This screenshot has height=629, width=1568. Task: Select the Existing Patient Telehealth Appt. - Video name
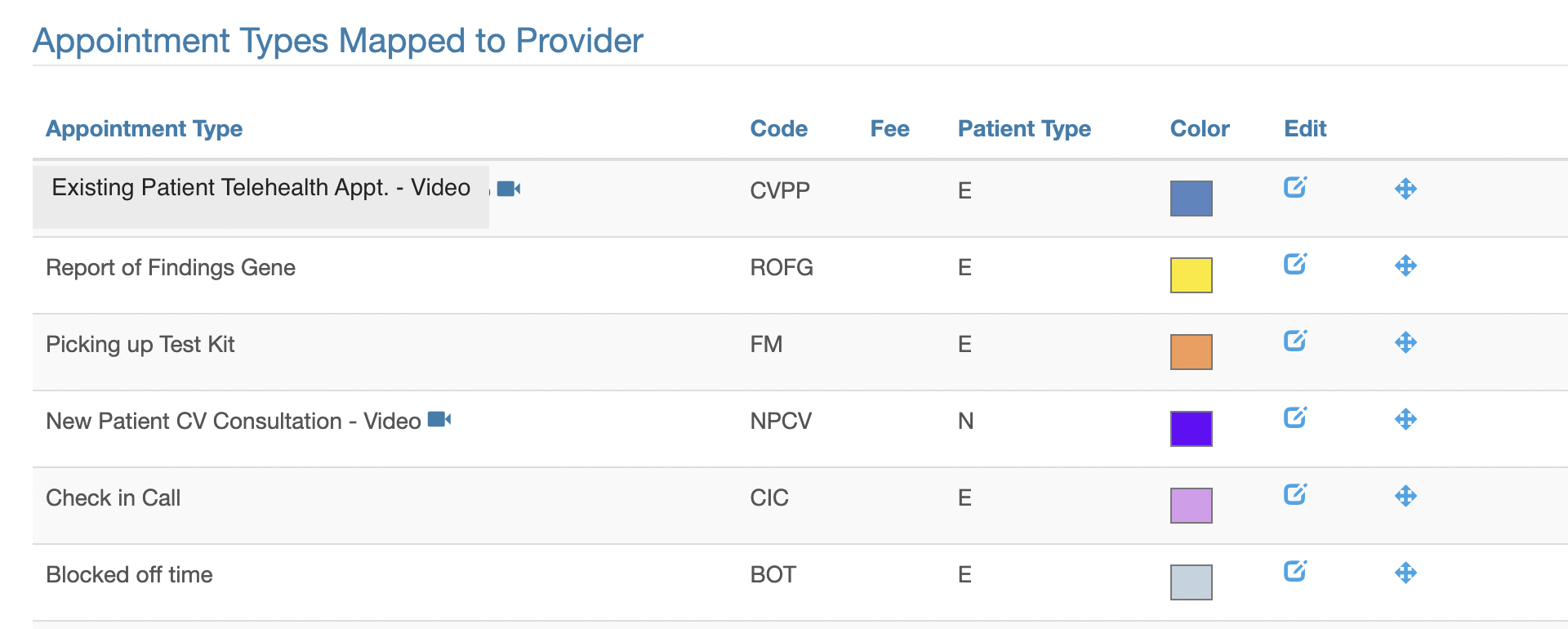[x=261, y=187]
